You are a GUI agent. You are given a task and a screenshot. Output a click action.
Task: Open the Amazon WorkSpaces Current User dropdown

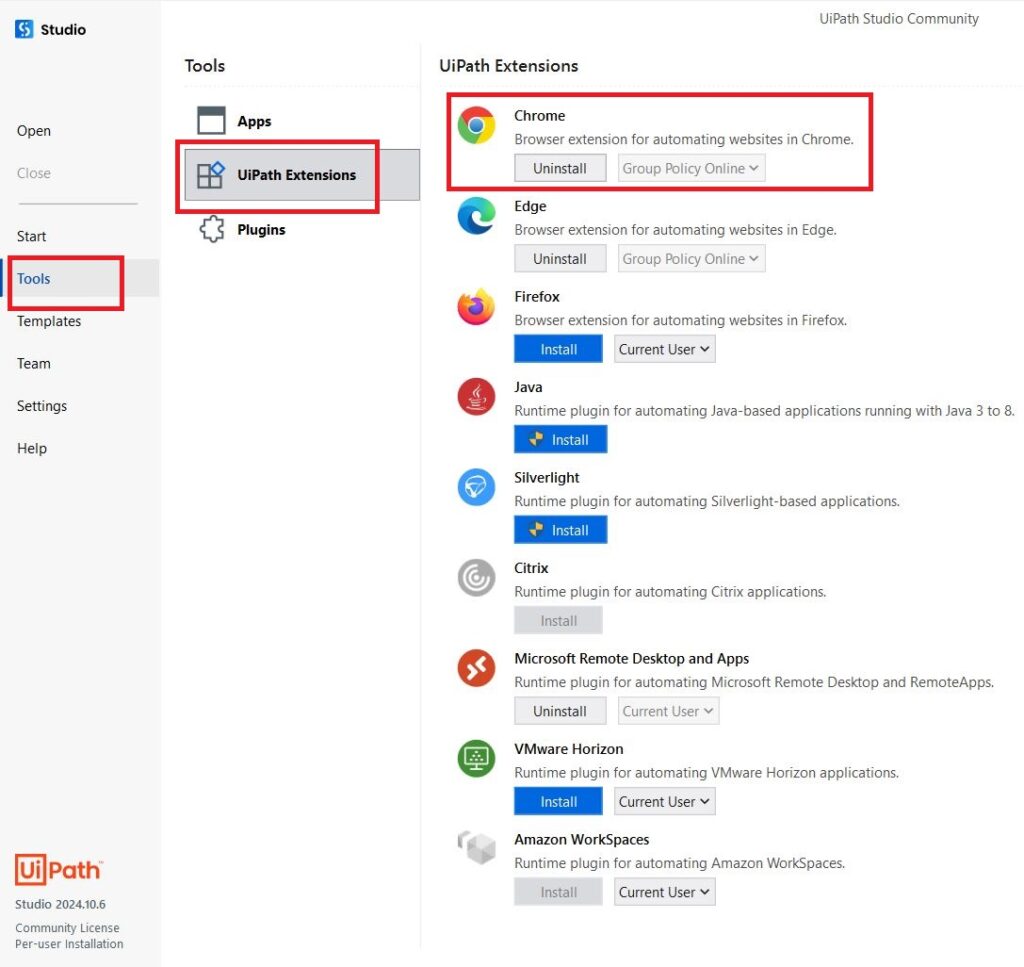664,892
